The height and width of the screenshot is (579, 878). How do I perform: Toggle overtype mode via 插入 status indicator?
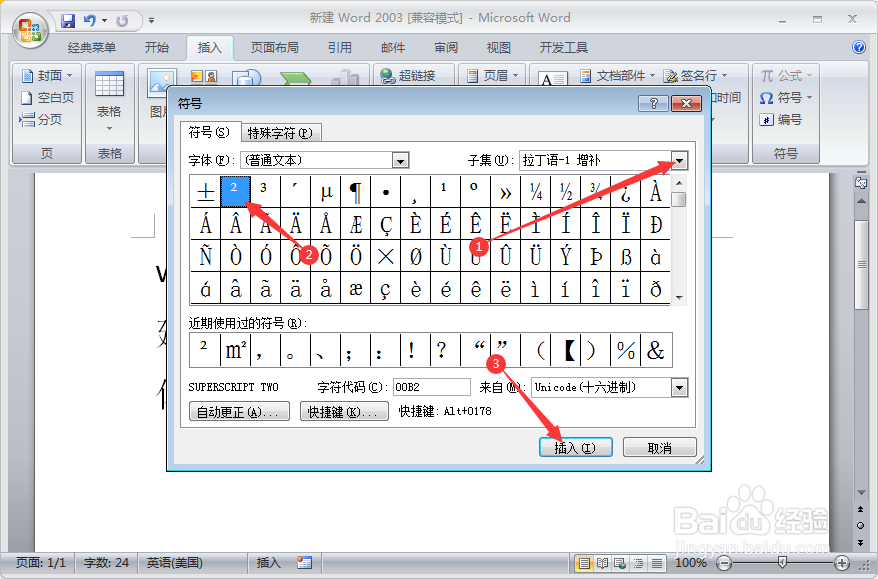coord(266,563)
